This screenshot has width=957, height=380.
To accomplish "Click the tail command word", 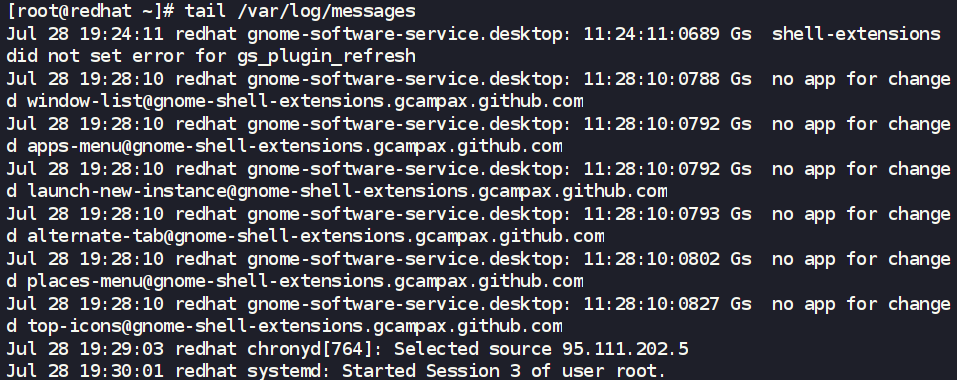I will (x=206, y=10).
